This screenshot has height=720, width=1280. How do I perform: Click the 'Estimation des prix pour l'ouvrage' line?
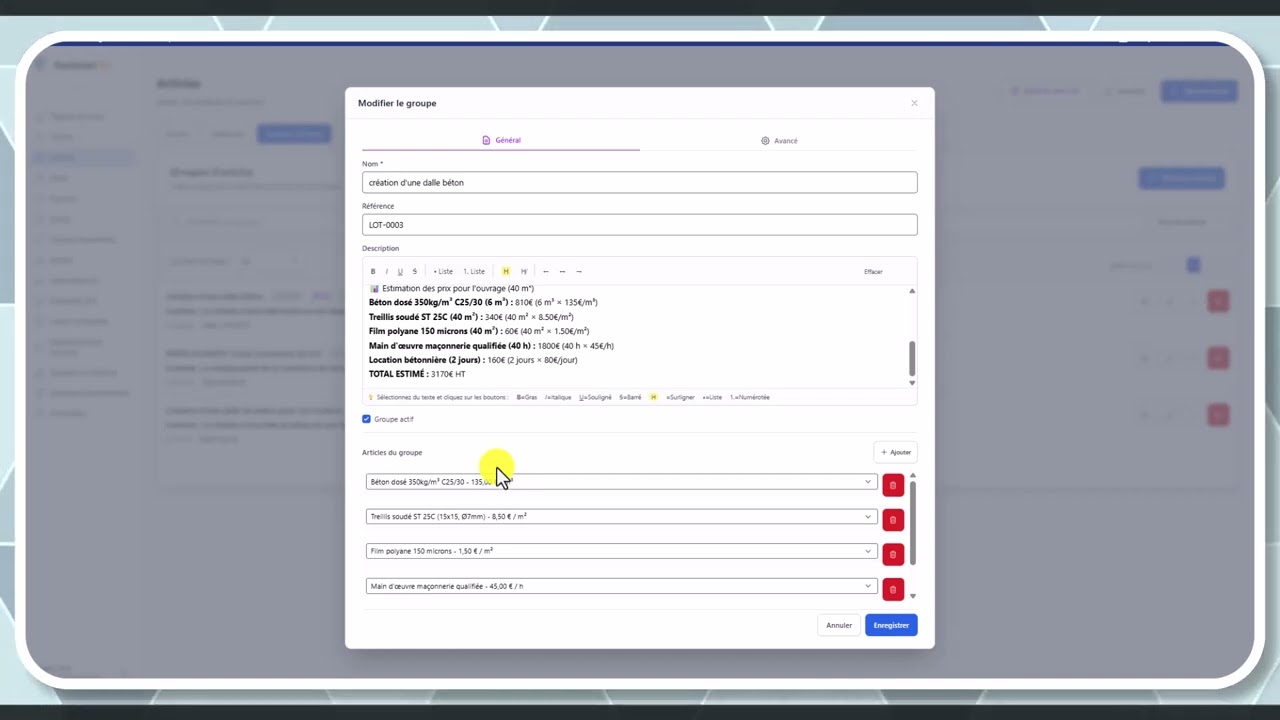pyautogui.click(x=452, y=288)
